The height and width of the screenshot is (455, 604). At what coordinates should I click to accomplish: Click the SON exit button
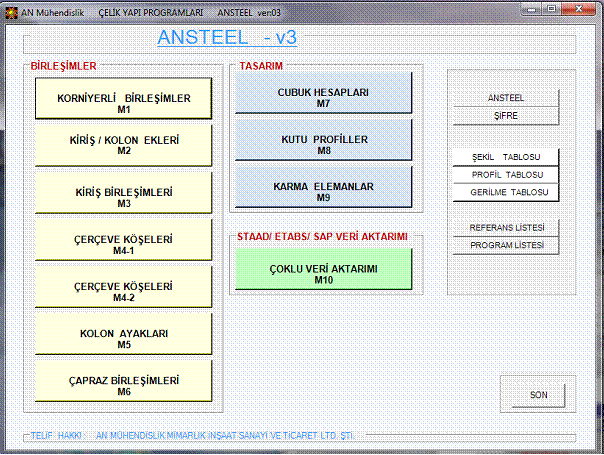coord(538,395)
